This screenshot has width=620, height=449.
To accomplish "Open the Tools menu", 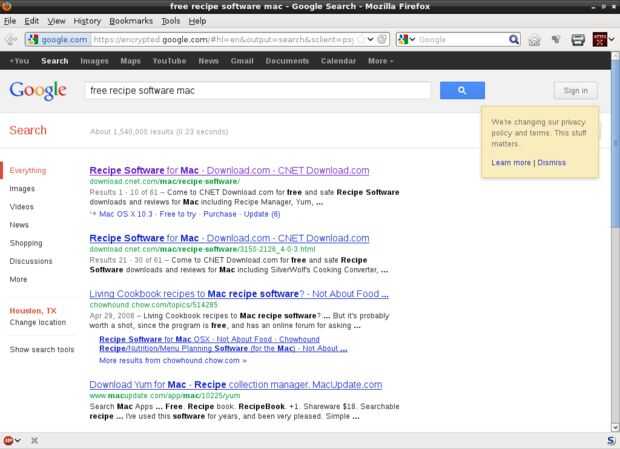I will [x=170, y=21].
